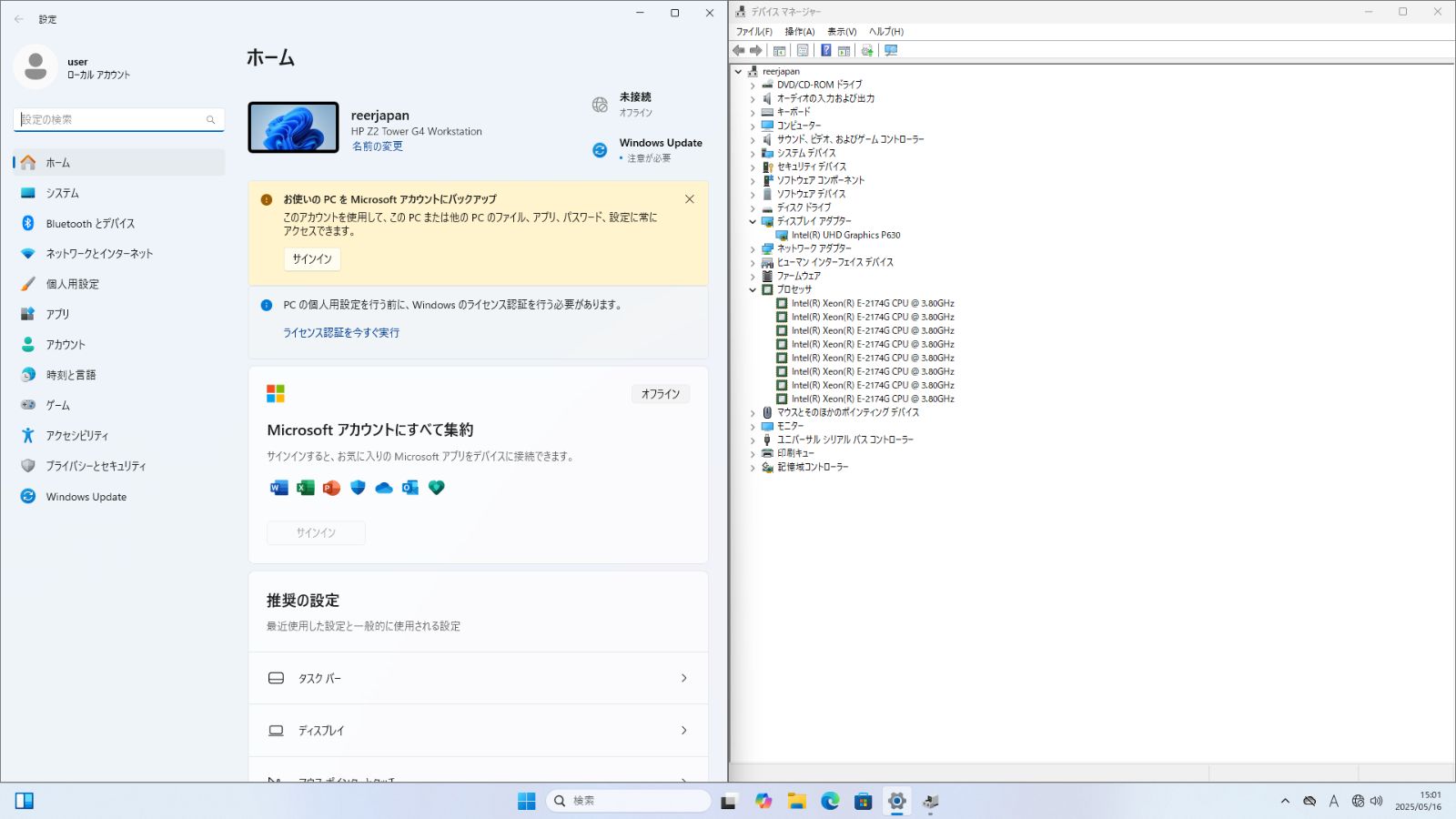Image resolution: width=1456 pixels, height=819 pixels.
Task: Expand the システム デバイス category
Action: pyautogui.click(x=753, y=153)
